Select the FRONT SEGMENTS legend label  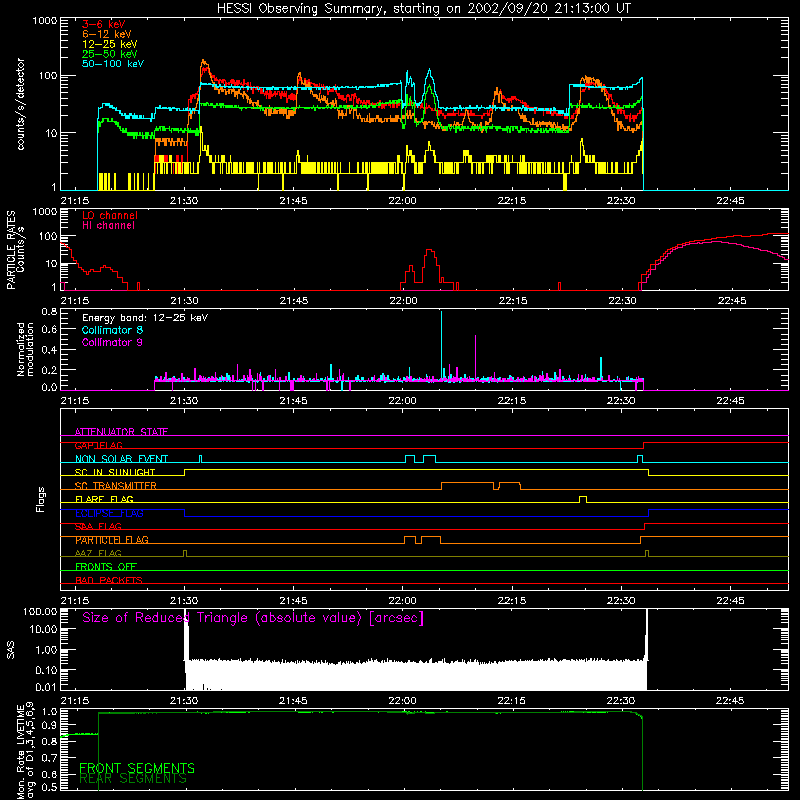137,768
